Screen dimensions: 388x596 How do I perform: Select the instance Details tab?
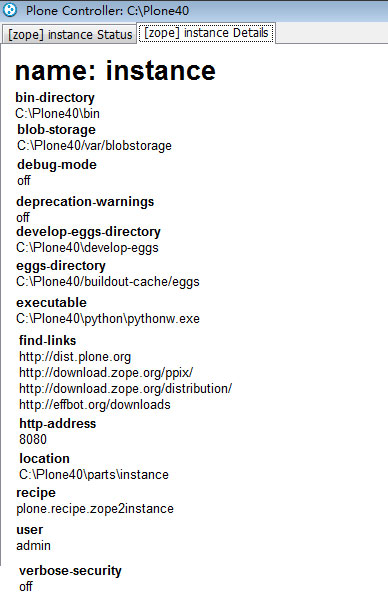tap(206, 33)
